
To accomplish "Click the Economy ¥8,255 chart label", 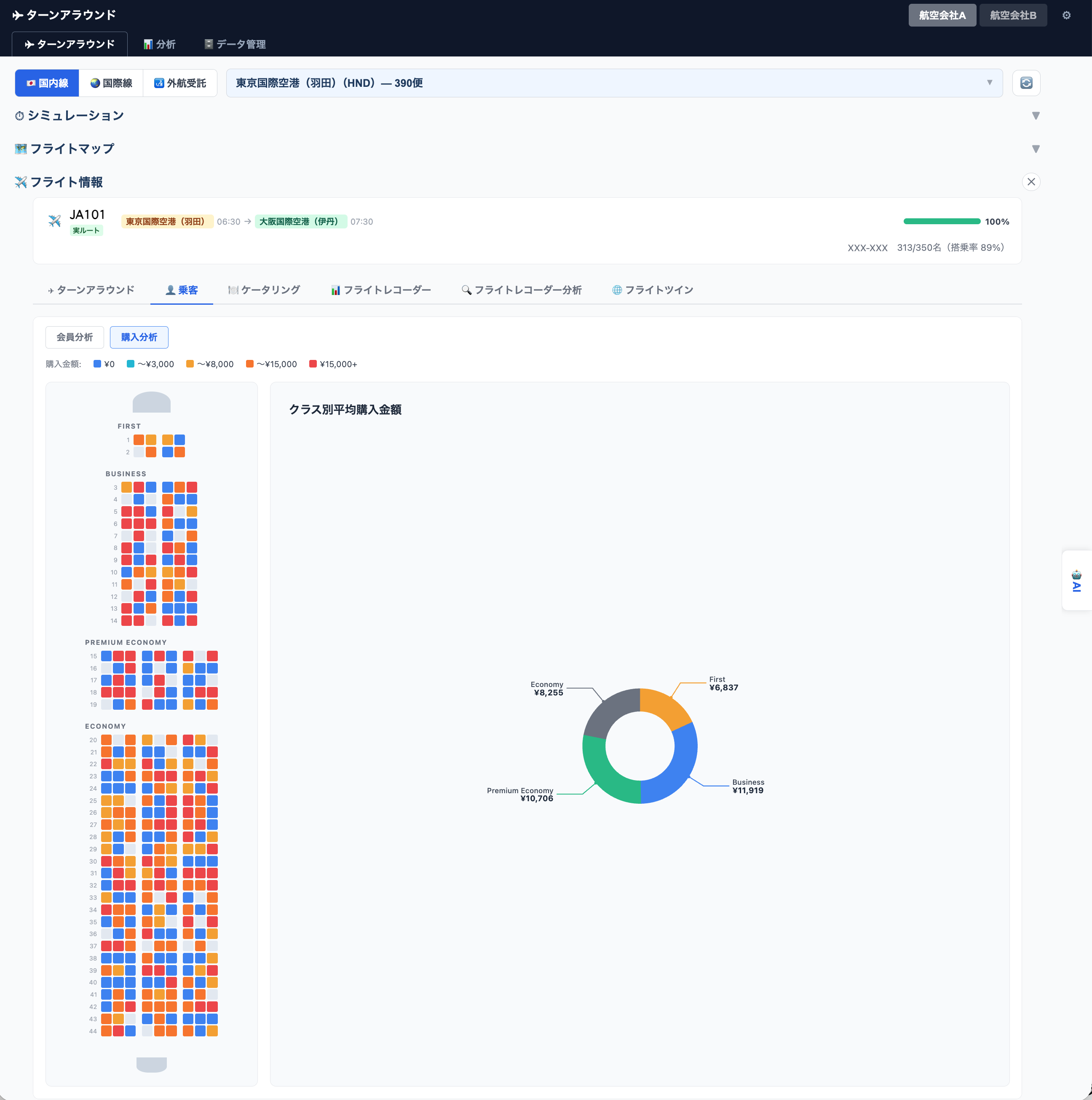I will [x=546, y=688].
